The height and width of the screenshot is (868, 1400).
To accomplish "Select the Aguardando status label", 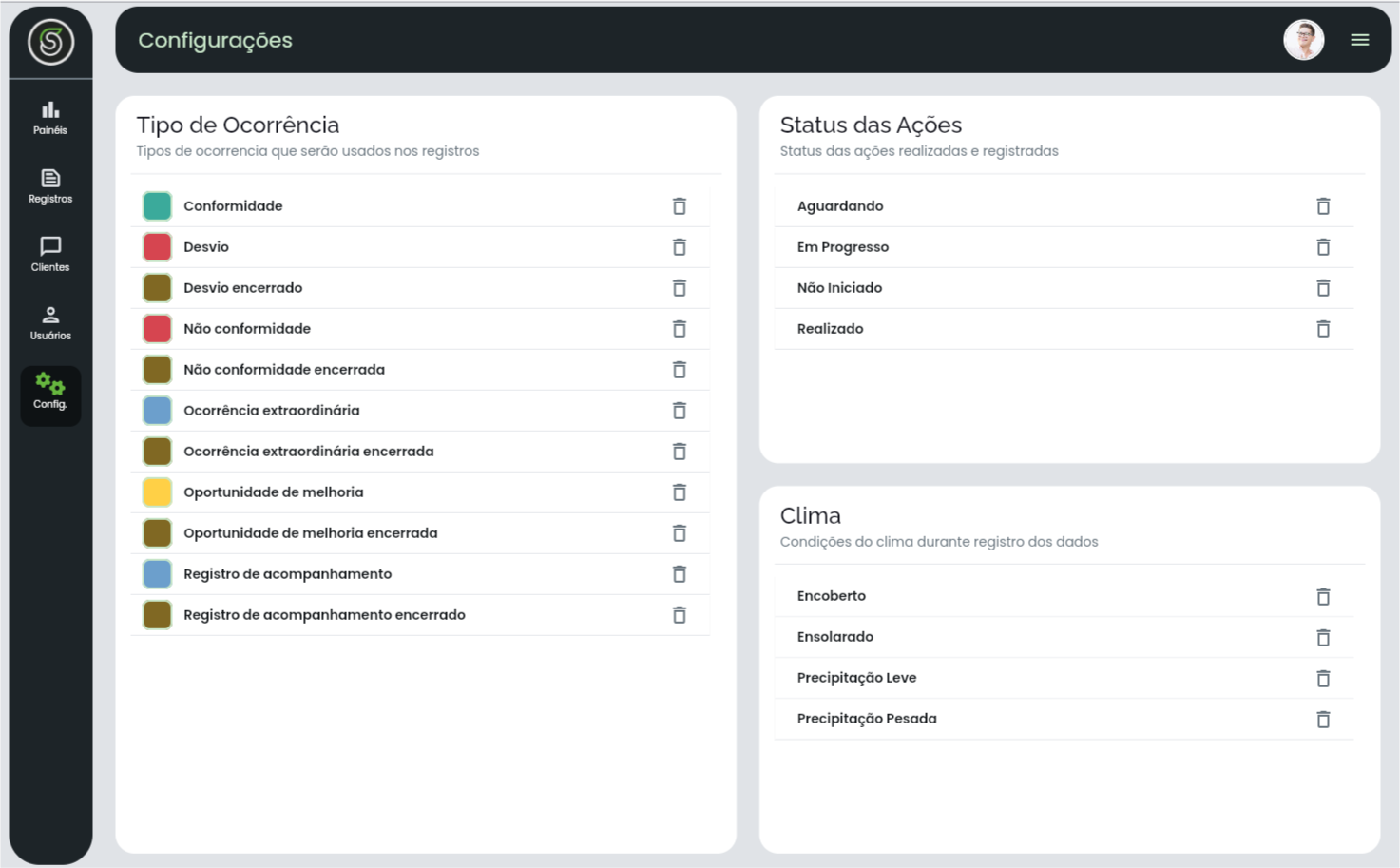I will (840, 206).
